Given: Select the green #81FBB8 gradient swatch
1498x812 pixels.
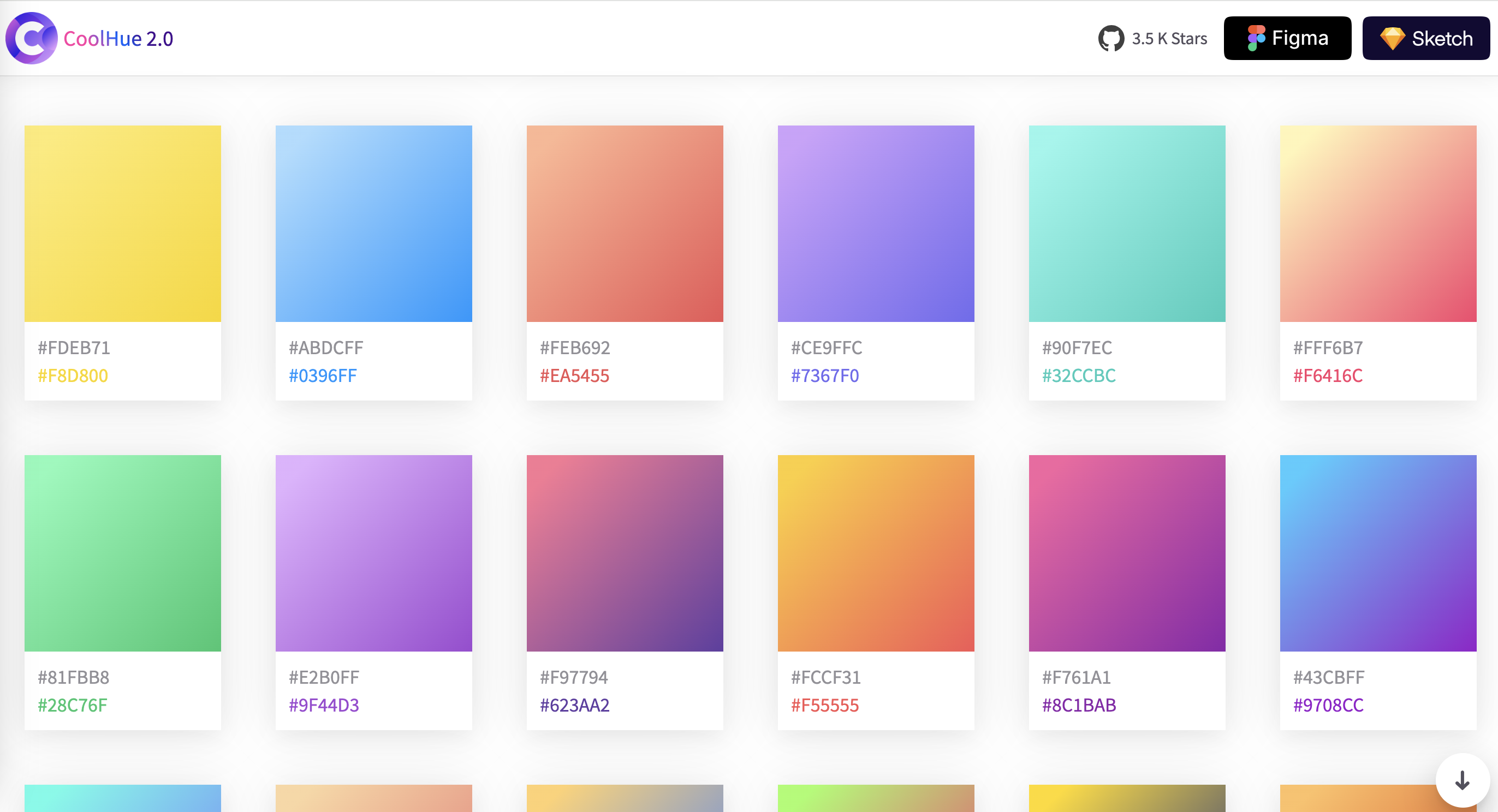Looking at the screenshot, I should pyautogui.click(x=123, y=553).
